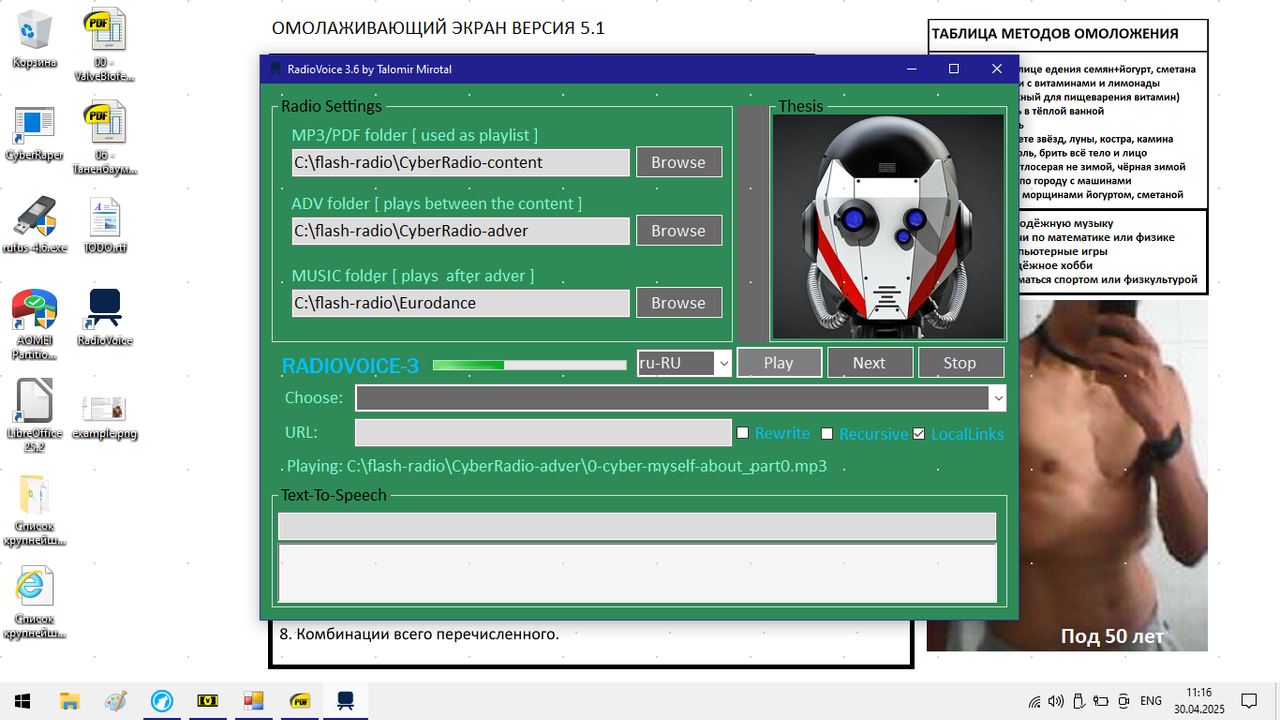Image resolution: width=1280 pixels, height=720 pixels.
Task: Click the ADV folder path field
Action: [x=461, y=231]
